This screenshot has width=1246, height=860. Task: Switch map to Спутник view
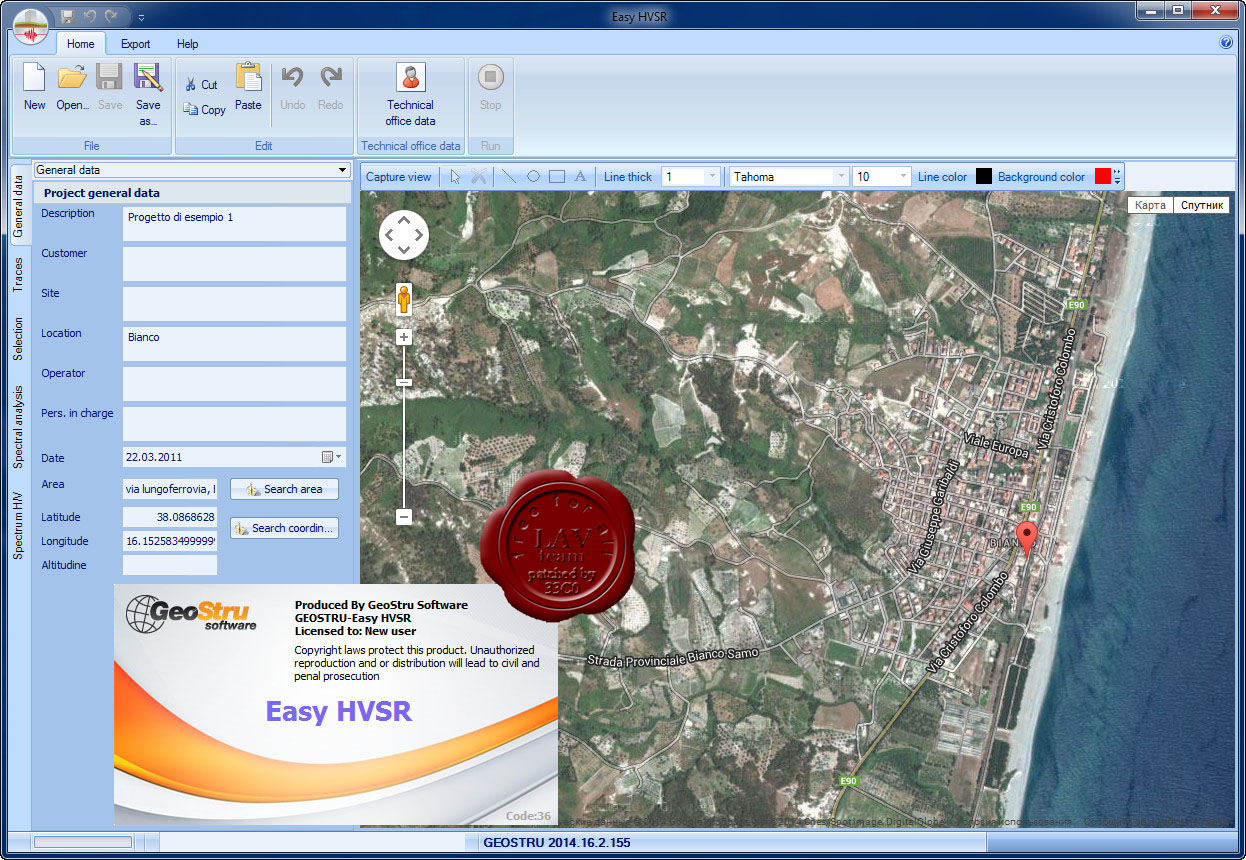[1201, 205]
